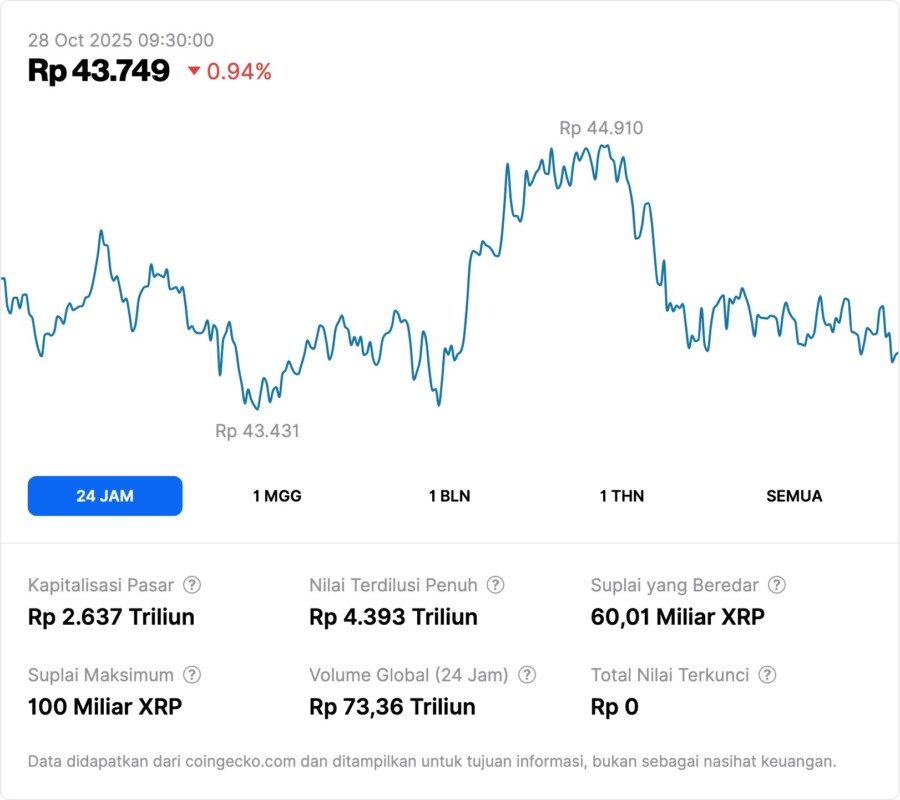The height and width of the screenshot is (800, 900).
Task: Click the chart line peak near Rp 44.910
Action: (x=602, y=146)
